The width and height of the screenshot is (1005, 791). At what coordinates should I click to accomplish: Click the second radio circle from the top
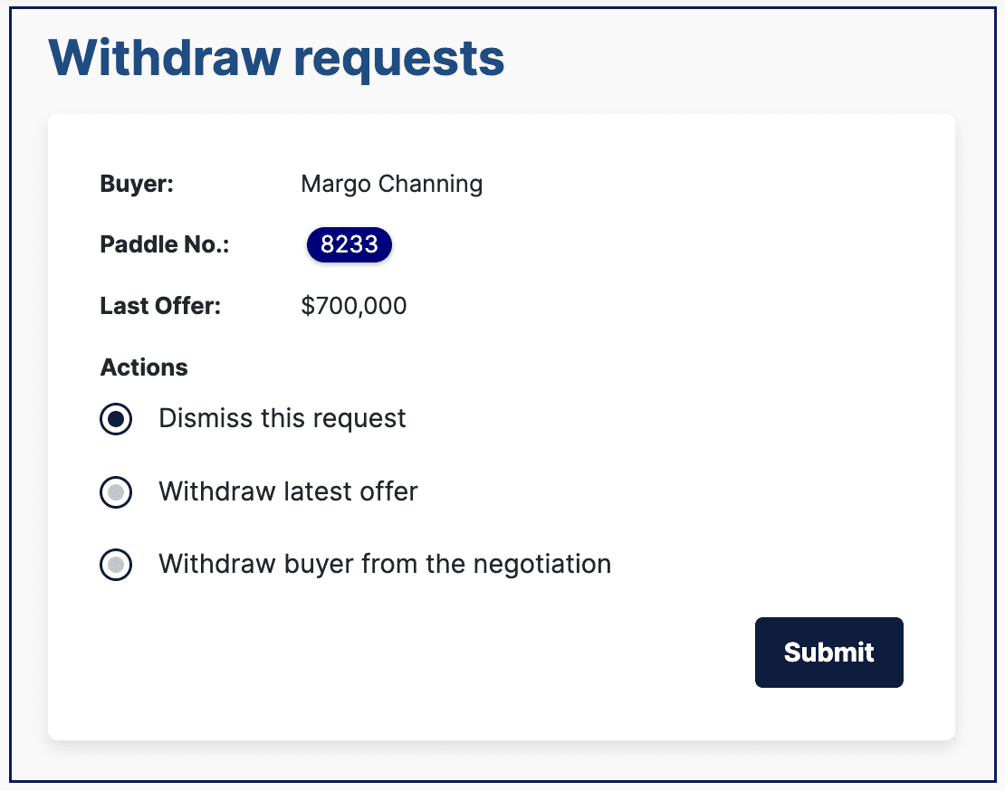pos(116,492)
